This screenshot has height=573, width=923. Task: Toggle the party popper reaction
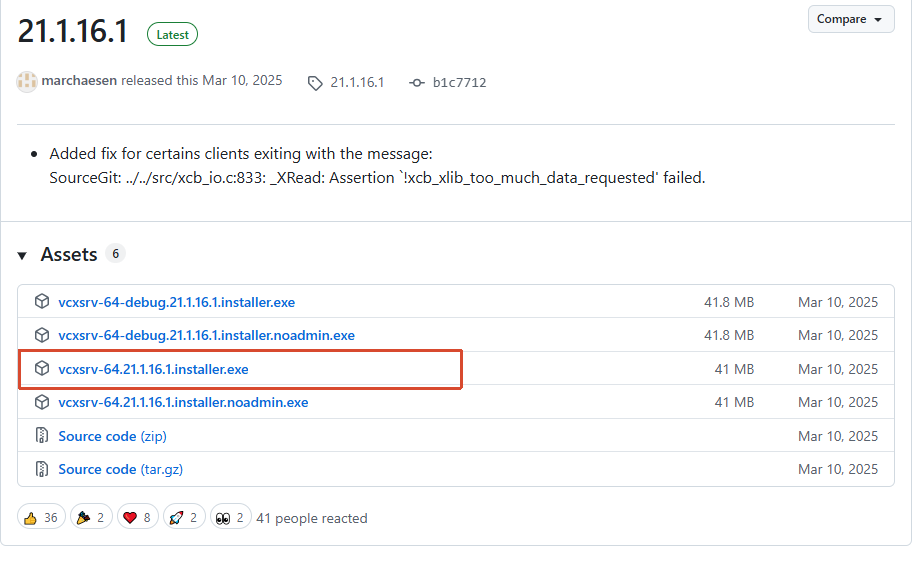pyautogui.click(x=91, y=518)
